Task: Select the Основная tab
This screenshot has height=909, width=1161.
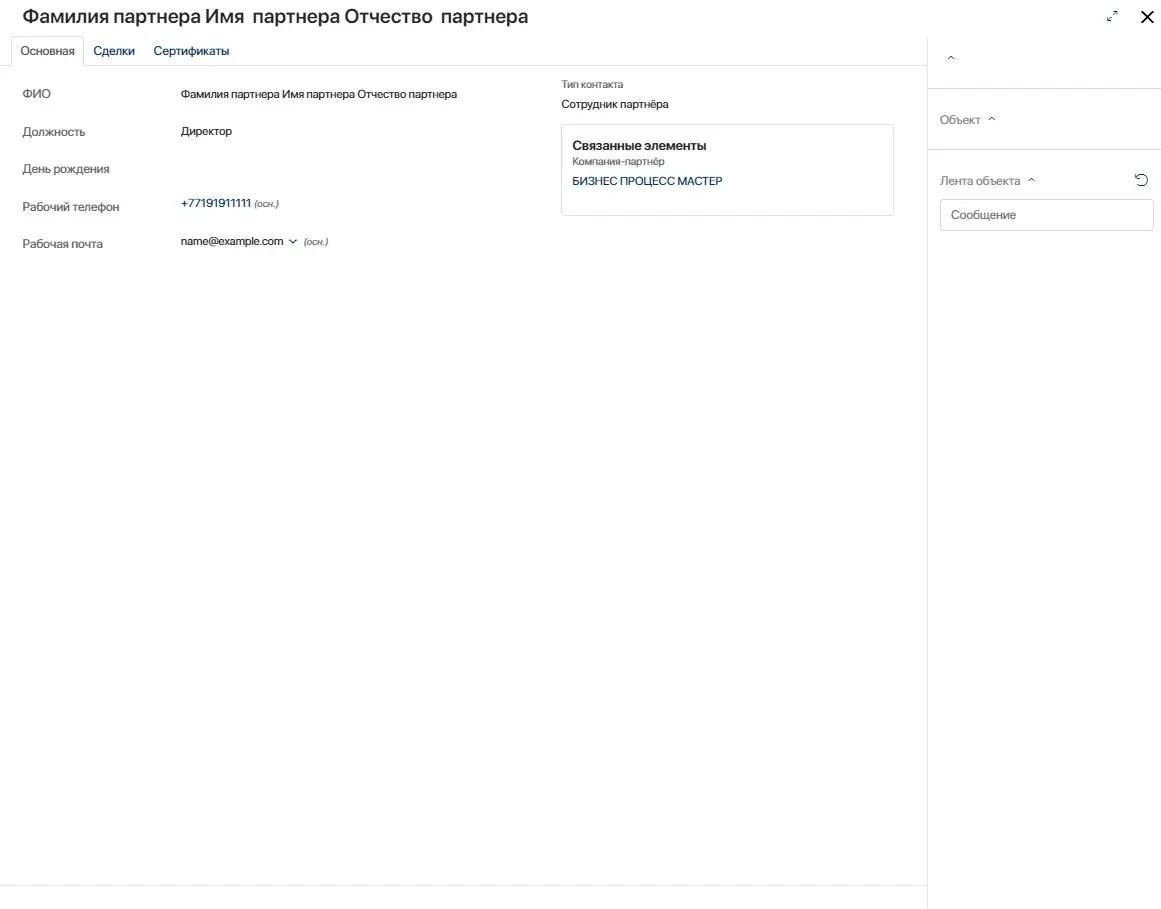Action: pos(48,51)
